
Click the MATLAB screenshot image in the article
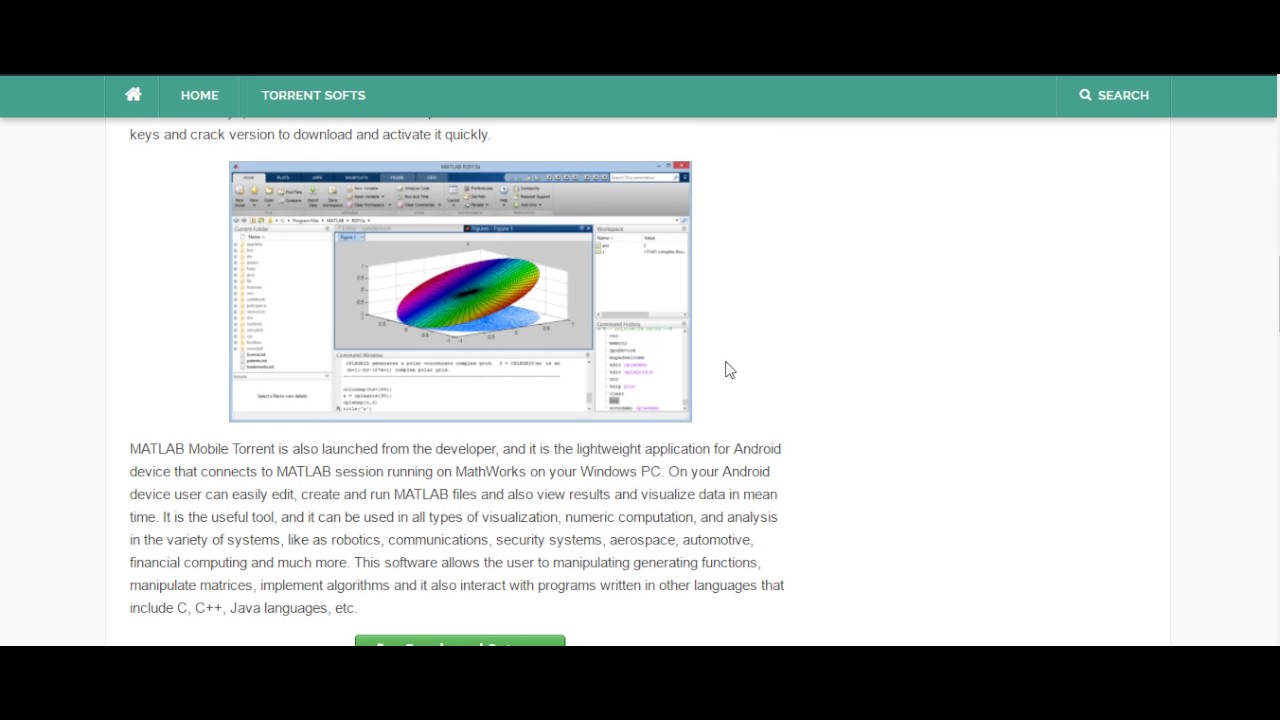(460, 291)
